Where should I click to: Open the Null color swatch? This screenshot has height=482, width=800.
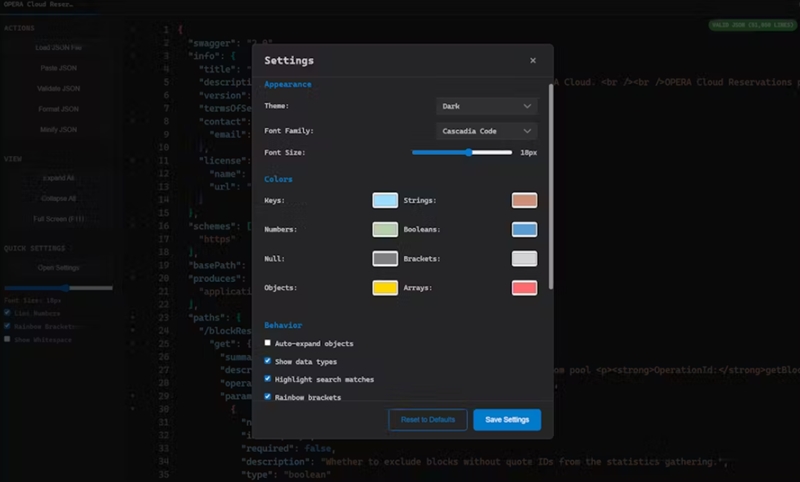coord(385,259)
